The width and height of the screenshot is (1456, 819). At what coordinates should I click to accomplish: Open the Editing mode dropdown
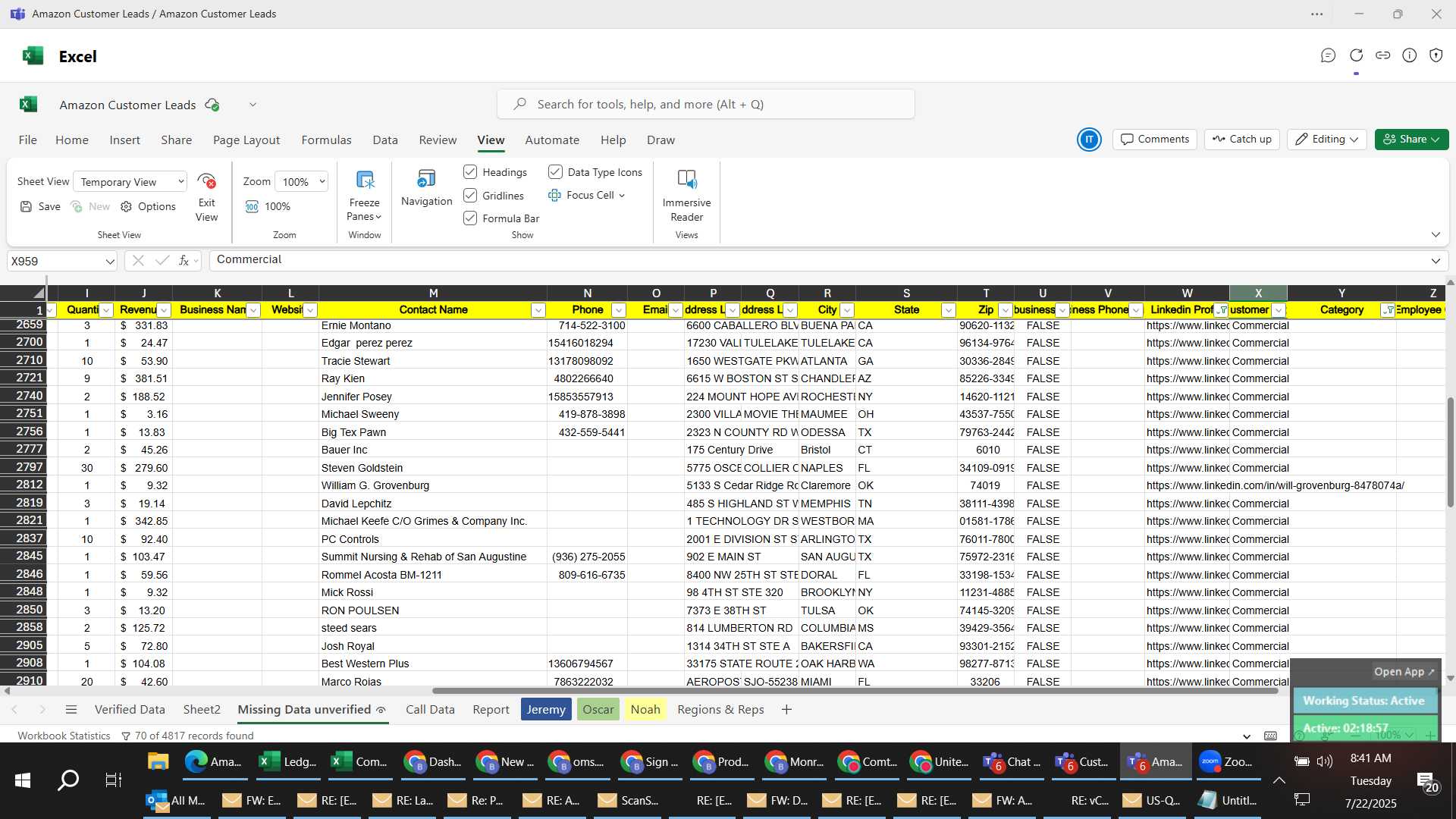tap(1327, 140)
